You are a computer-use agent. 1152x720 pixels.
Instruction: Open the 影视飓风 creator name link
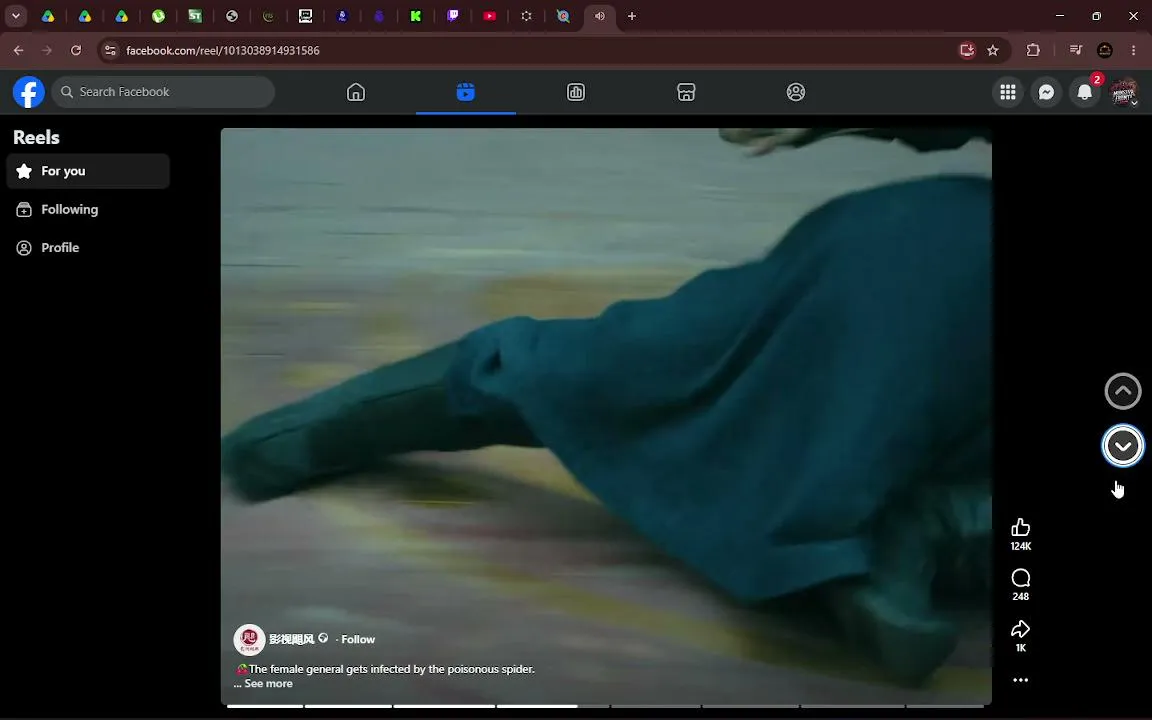click(x=292, y=639)
